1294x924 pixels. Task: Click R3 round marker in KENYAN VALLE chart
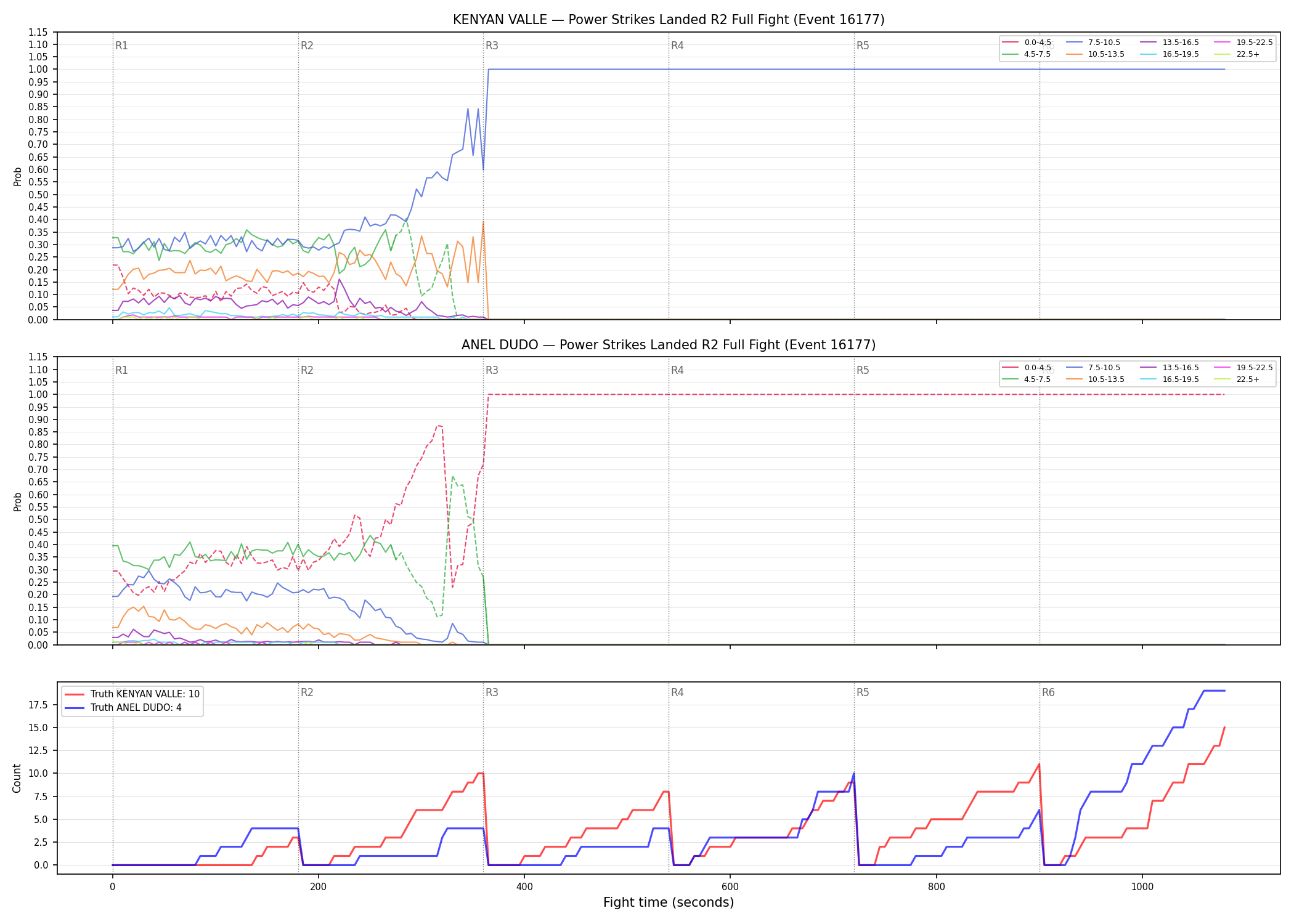click(x=492, y=46)
